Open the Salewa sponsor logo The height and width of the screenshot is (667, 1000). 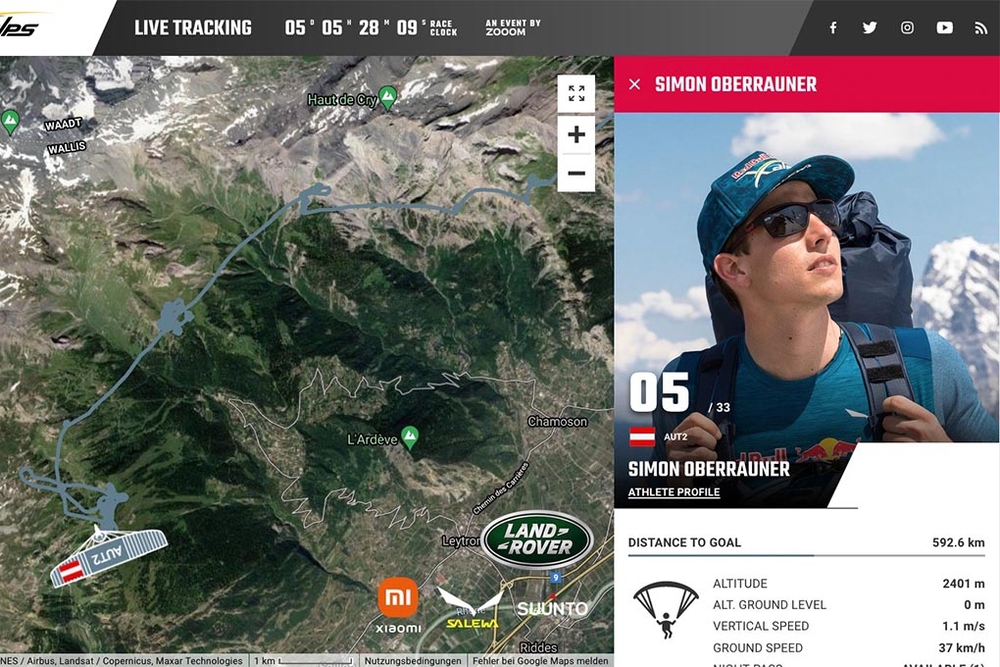pos(471,609)
